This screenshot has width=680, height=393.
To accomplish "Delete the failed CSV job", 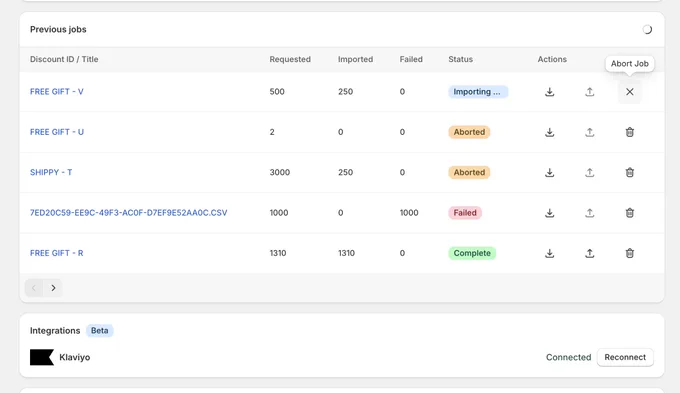I will pyautogui.click(x=630, y=213).
